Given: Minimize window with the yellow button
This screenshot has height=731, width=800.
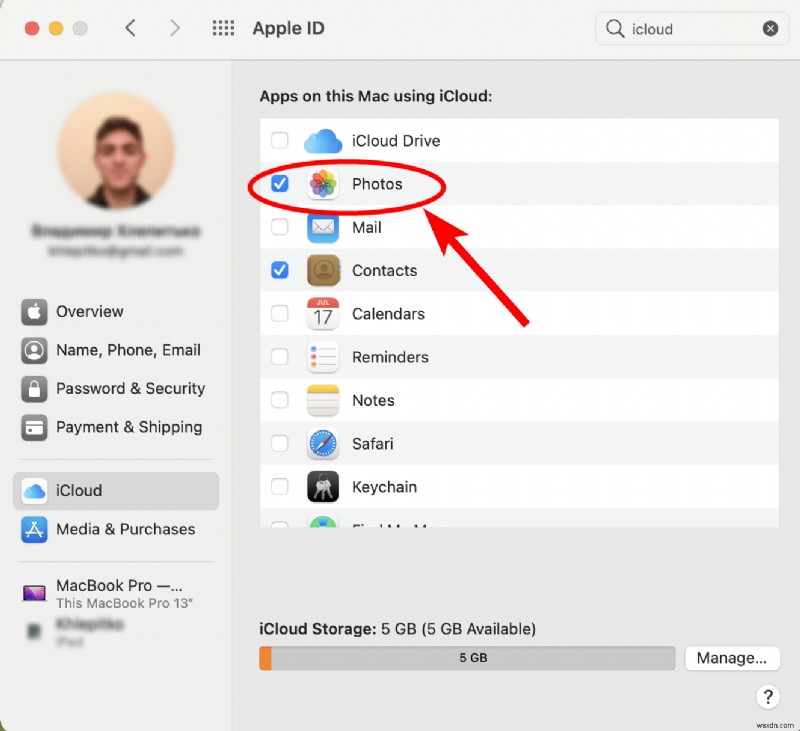Looking at the screenshot, I should [x=56, y=28].
